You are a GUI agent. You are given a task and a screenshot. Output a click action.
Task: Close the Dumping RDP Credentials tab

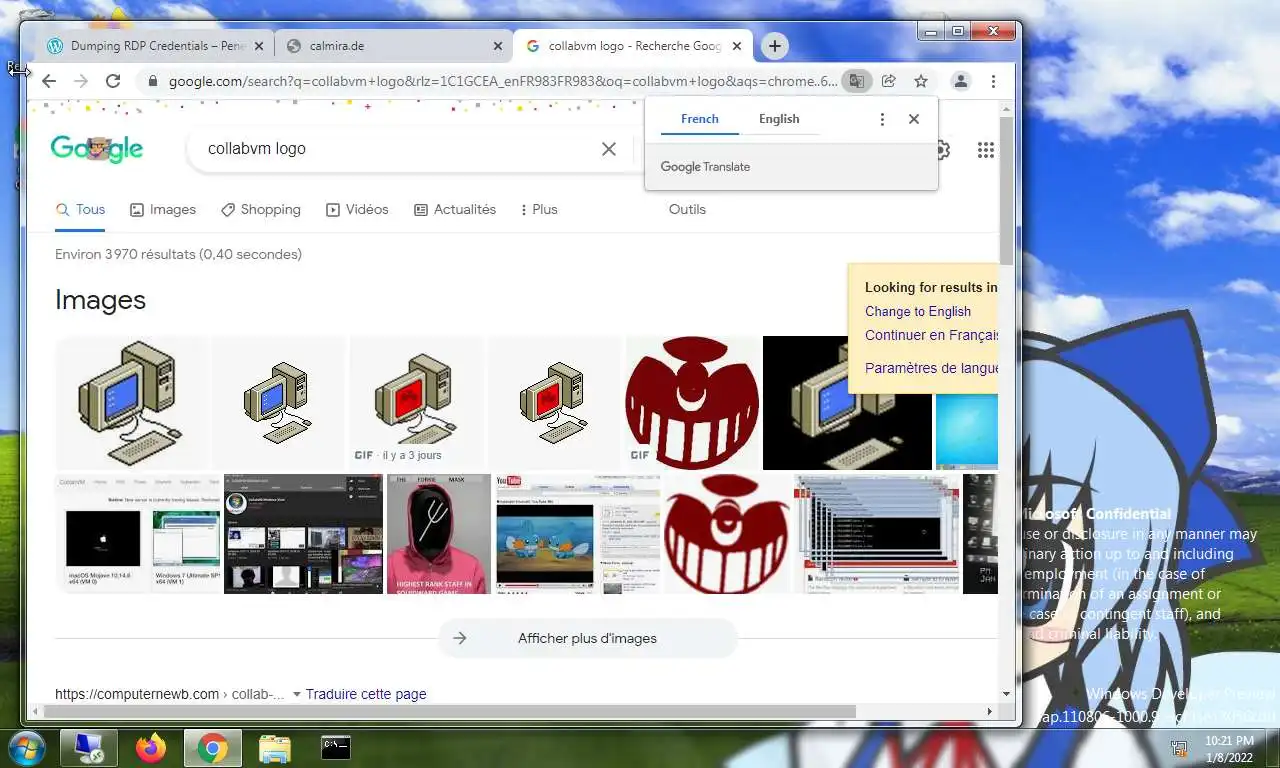pos(259,46)
